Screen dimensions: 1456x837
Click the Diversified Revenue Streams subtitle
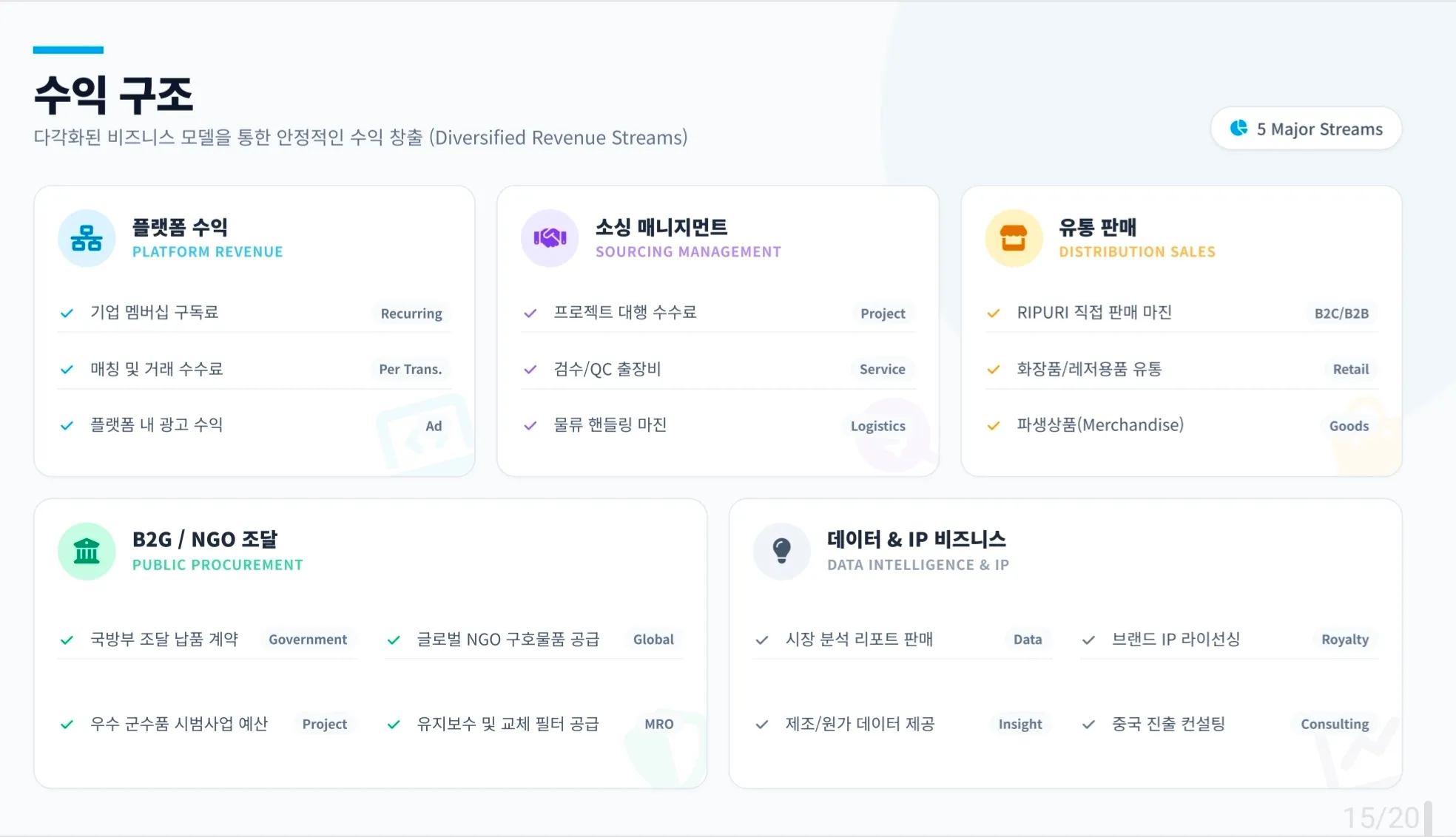[360, 138]
